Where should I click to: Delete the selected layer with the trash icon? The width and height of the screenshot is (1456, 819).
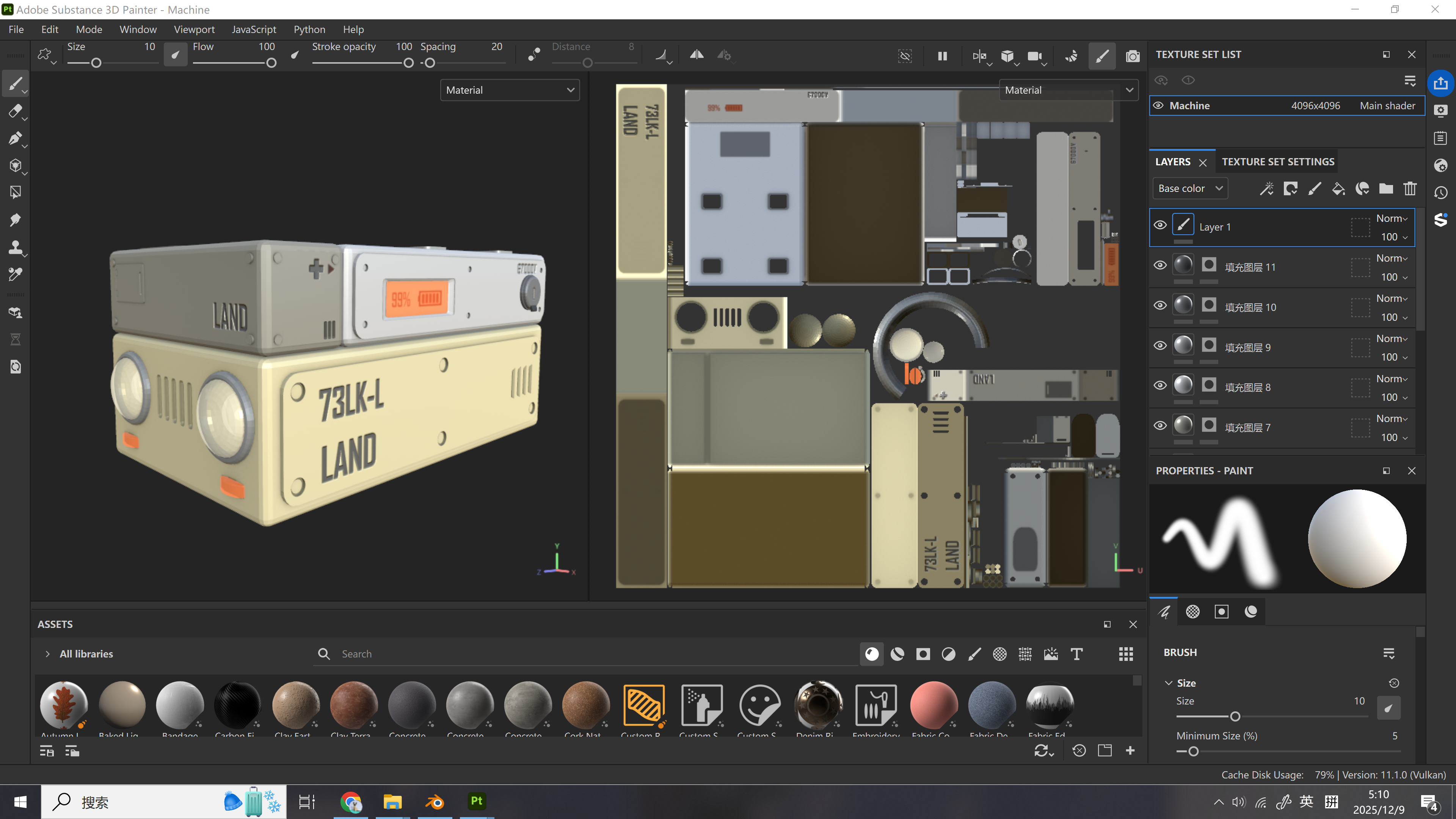[1410, 189]
